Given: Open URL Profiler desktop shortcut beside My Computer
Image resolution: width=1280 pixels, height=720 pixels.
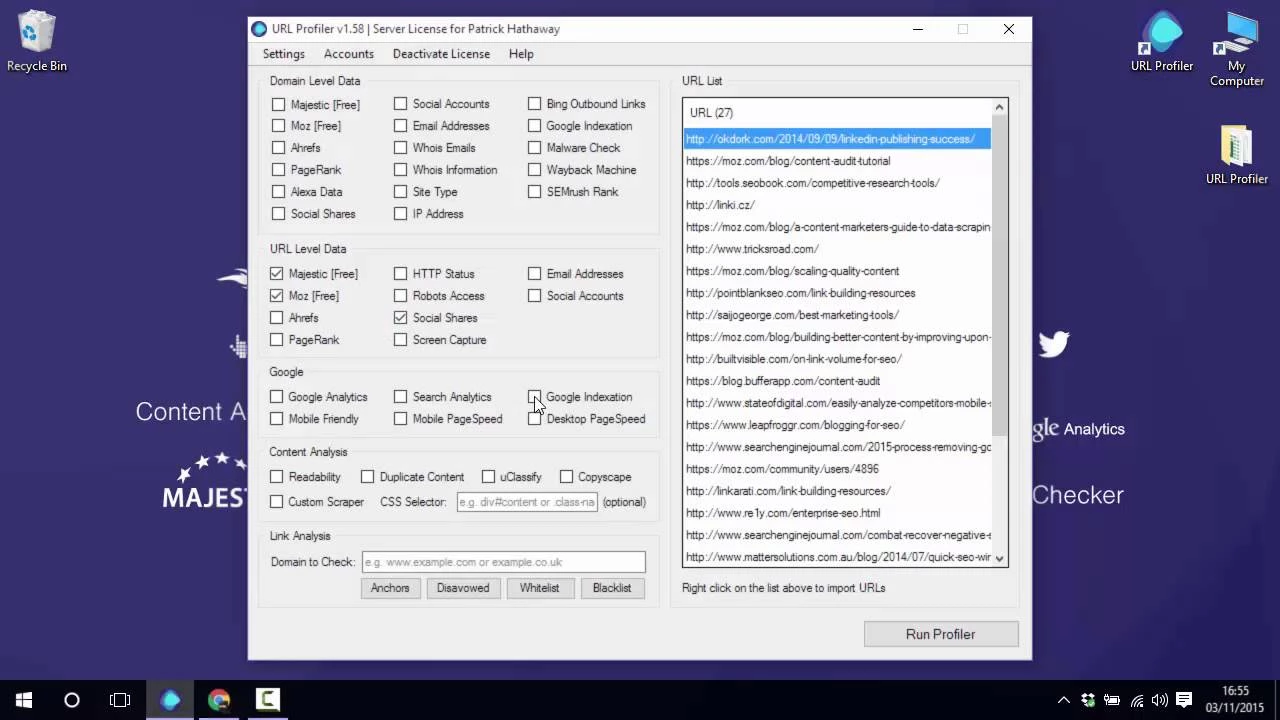Looking at the screenshot, I should 1162,42.
